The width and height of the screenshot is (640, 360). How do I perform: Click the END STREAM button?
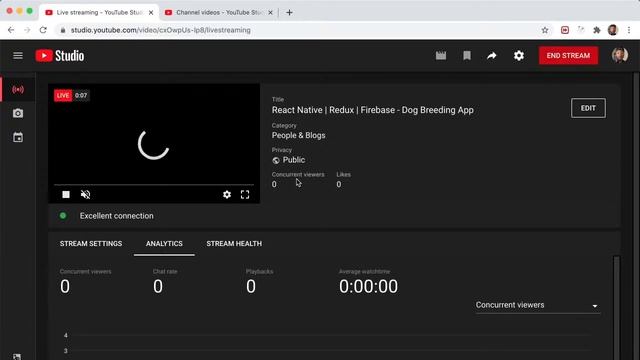pos(568,56)
